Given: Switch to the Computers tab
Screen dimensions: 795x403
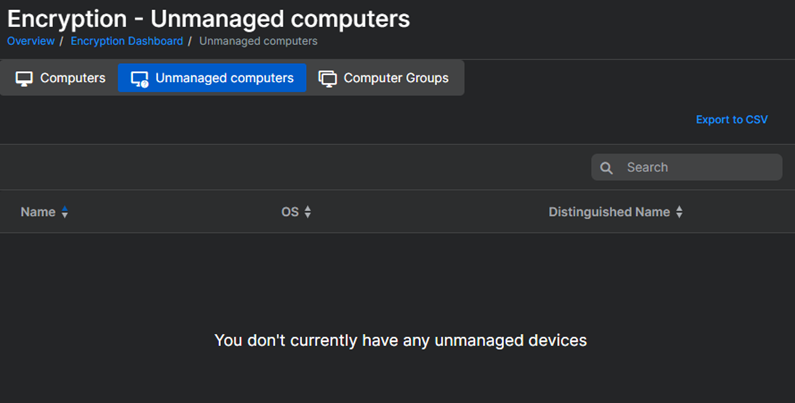Looking at the screenshot, I should (x=72, y=78).
